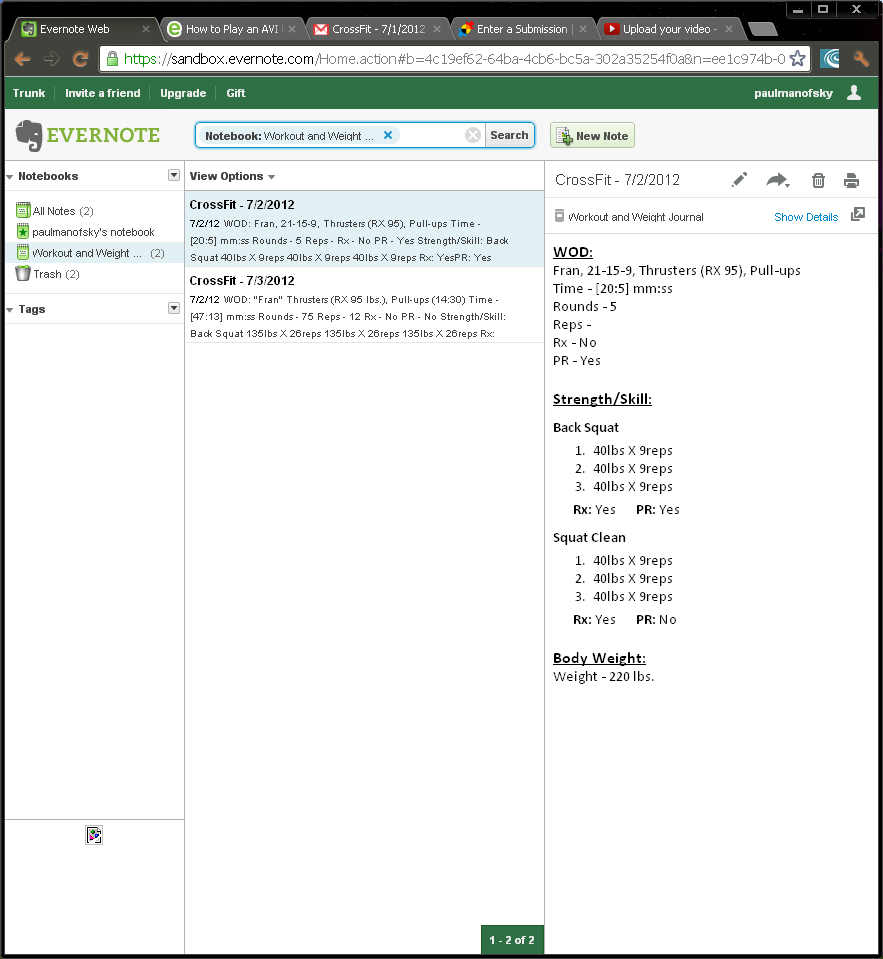Click the Show Details link
The image size is (883, 959).
point(805,217)
